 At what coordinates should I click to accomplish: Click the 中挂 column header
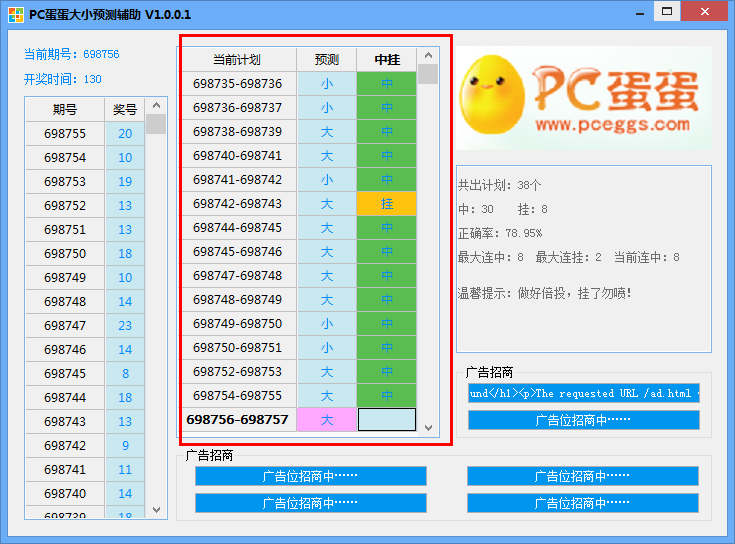[387, 60]
